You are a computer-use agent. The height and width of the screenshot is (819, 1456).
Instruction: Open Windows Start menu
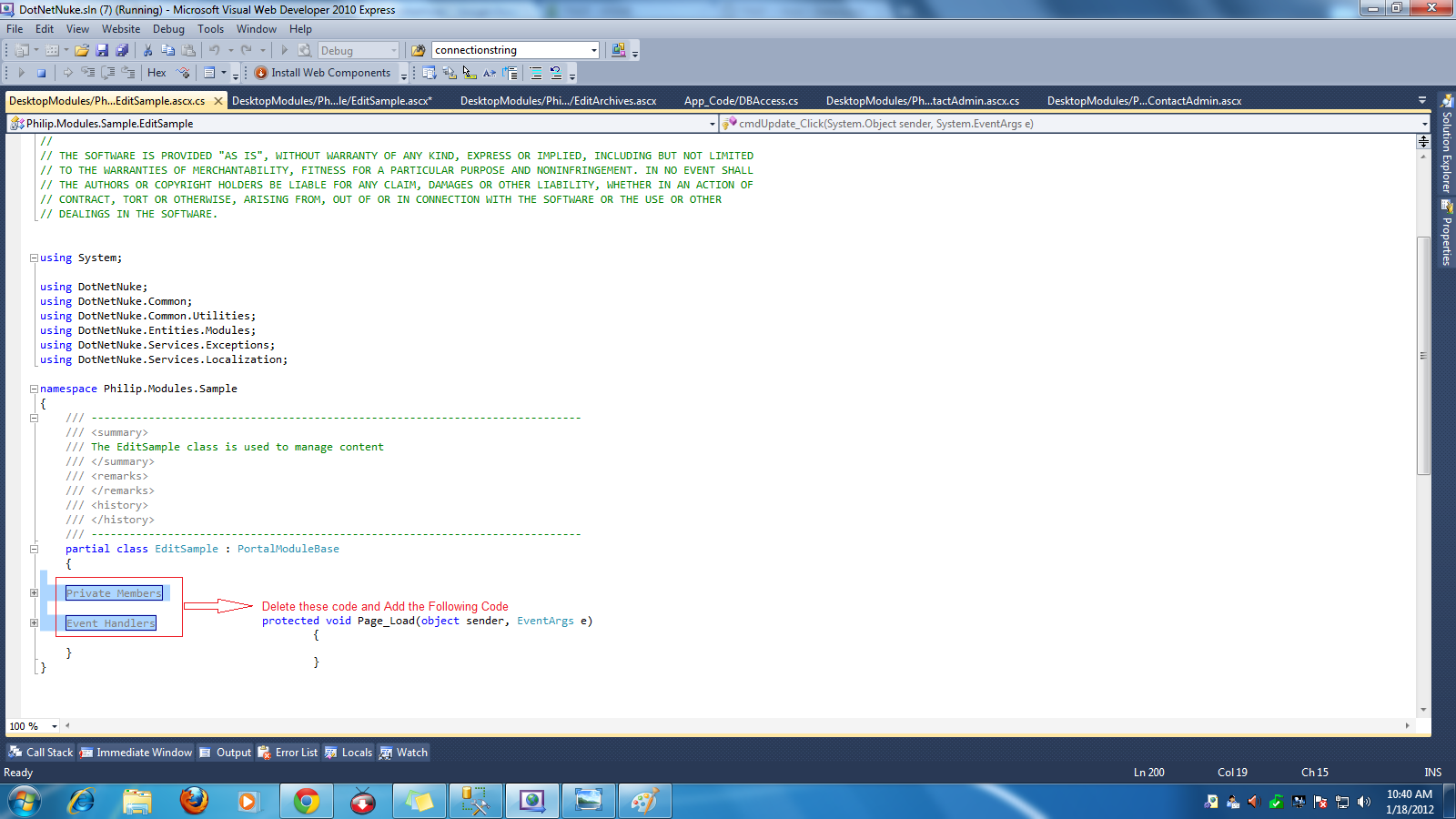(24, 802)
